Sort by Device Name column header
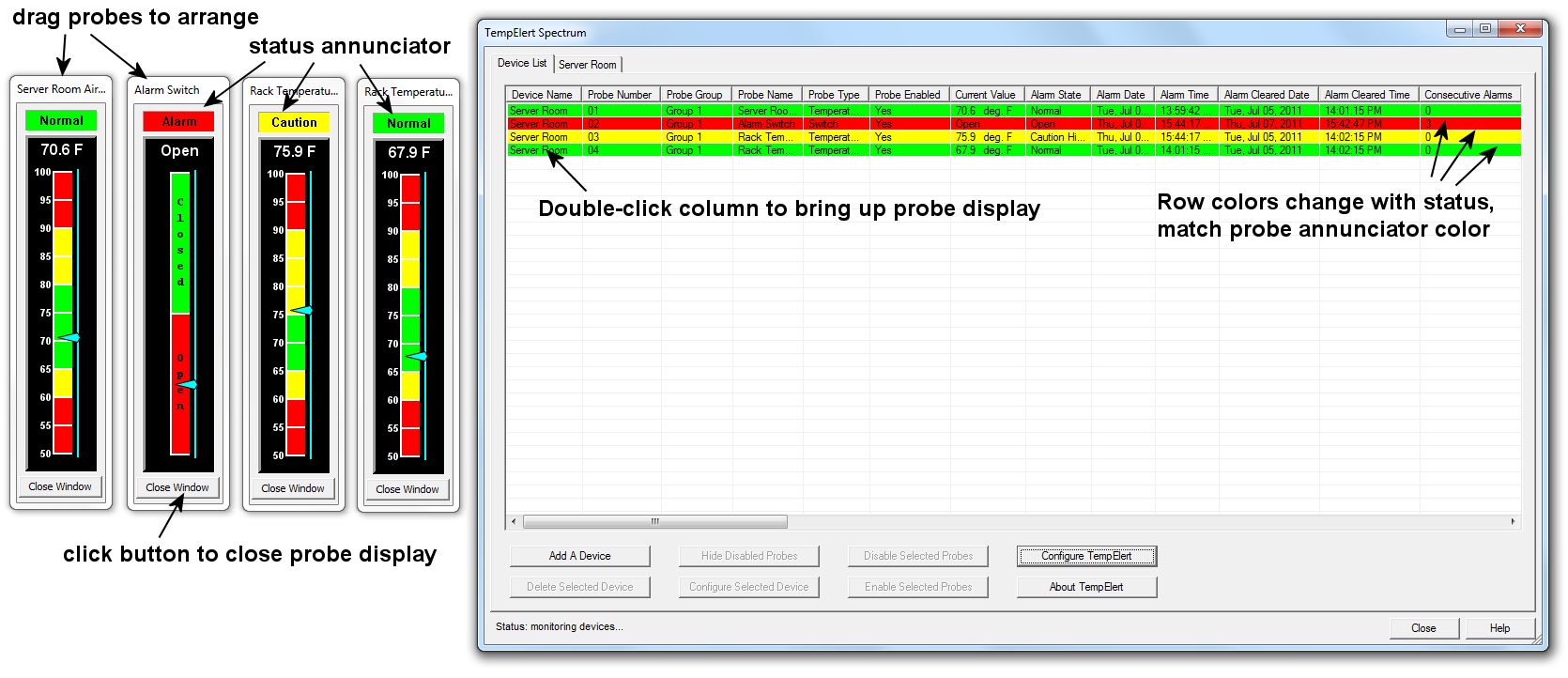This screenshot has height=678, width=1568. coord(544,95)
